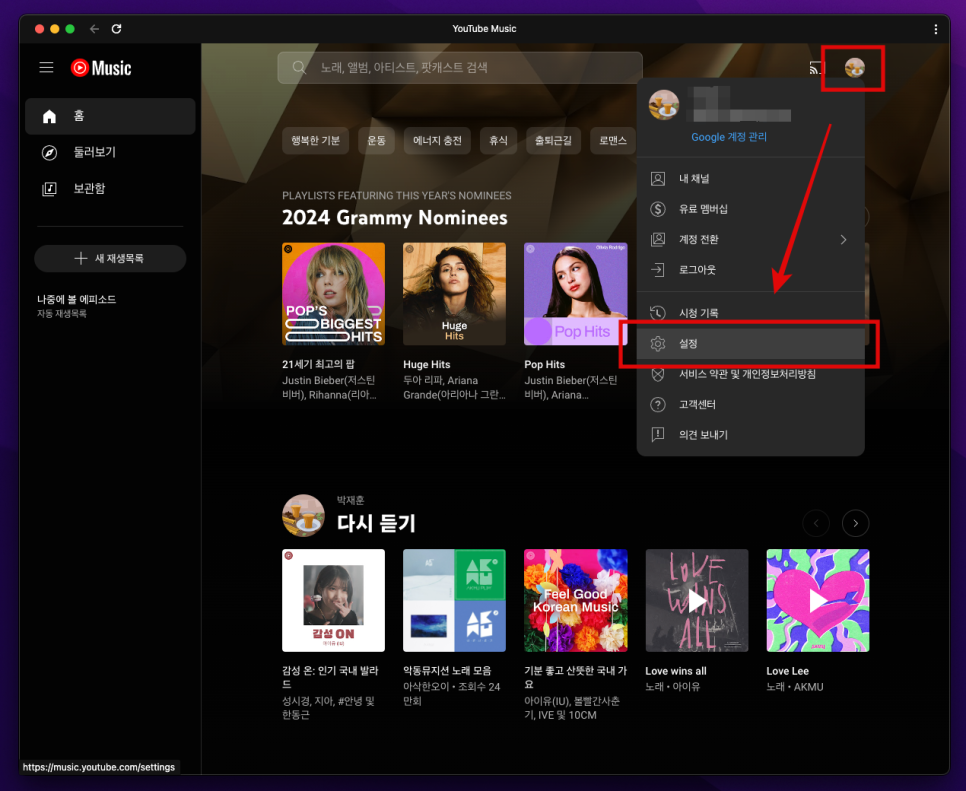
Task: Open 고객센터 from the account menu
Action: [x=750, y=404]
